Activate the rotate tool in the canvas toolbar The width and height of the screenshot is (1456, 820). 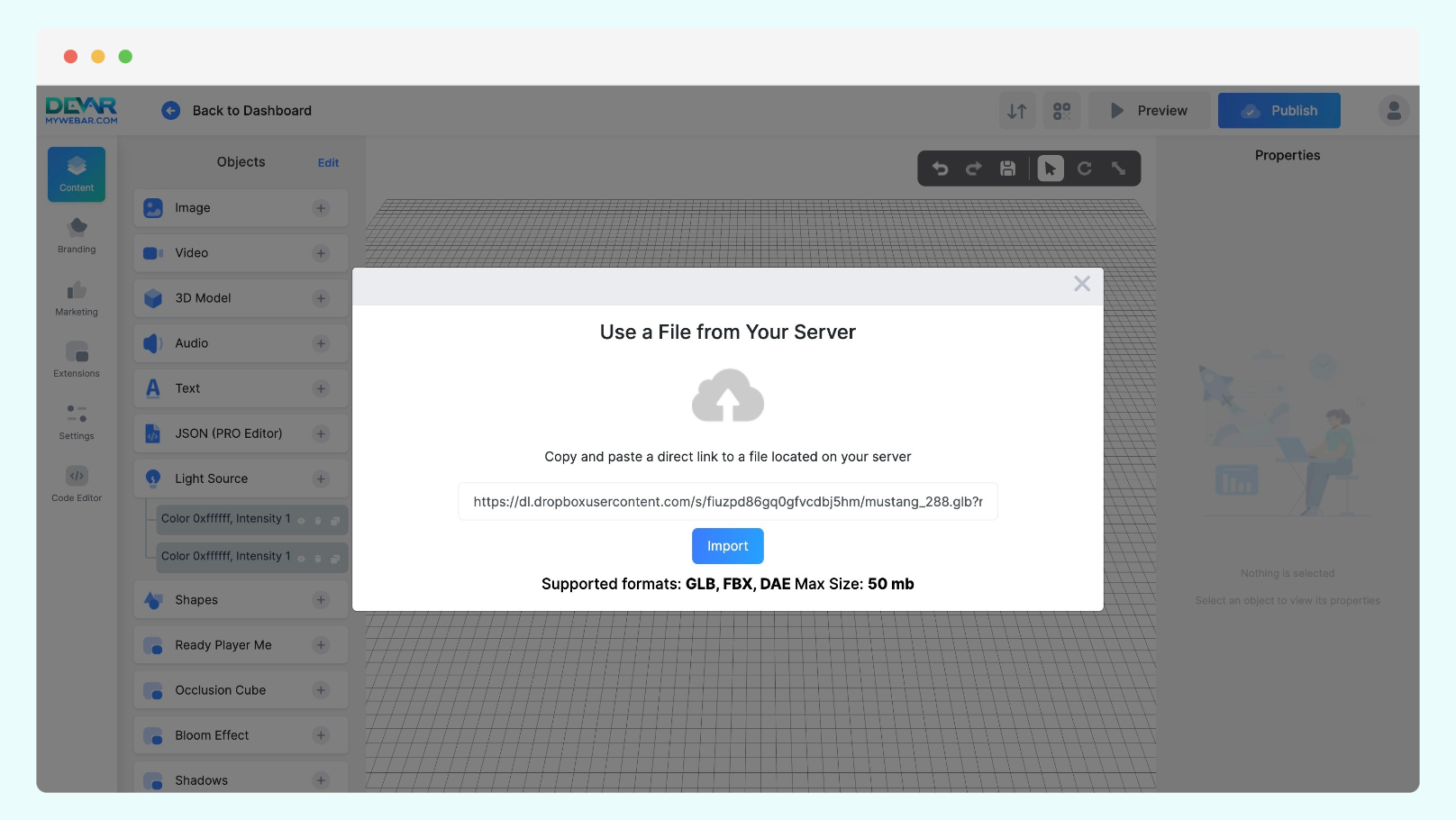click(1085, 169)
